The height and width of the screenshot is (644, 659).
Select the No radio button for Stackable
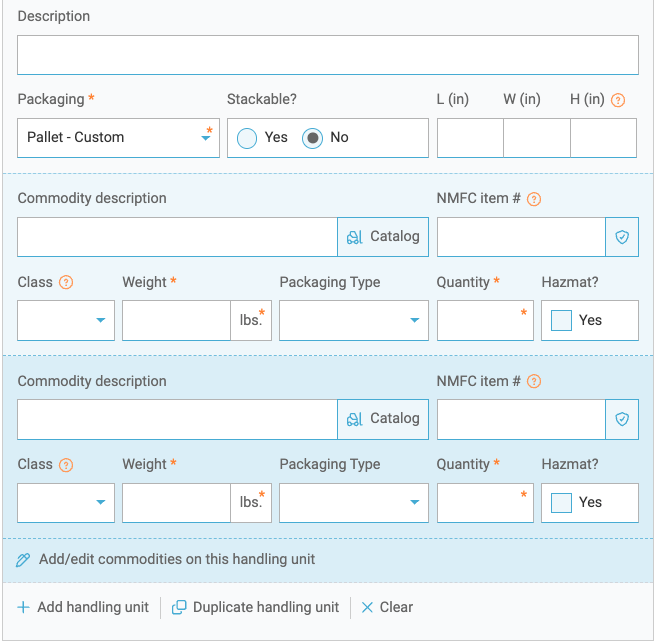click(312, 138)
